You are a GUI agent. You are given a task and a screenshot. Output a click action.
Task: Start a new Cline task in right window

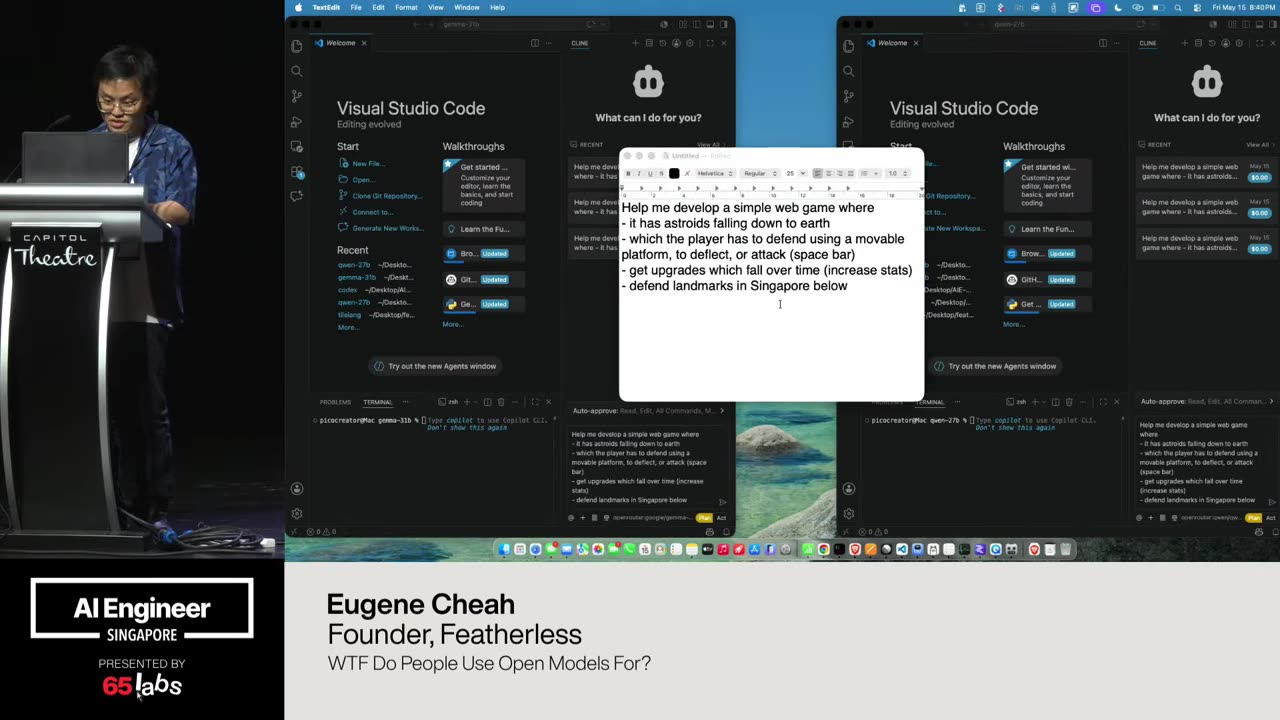(1184, 43)
